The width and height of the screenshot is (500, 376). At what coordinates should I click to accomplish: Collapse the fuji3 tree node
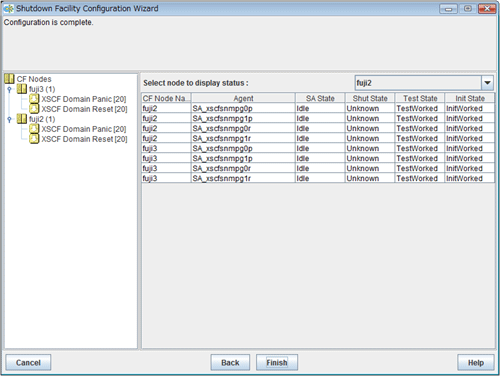click(x=10, y=89)
